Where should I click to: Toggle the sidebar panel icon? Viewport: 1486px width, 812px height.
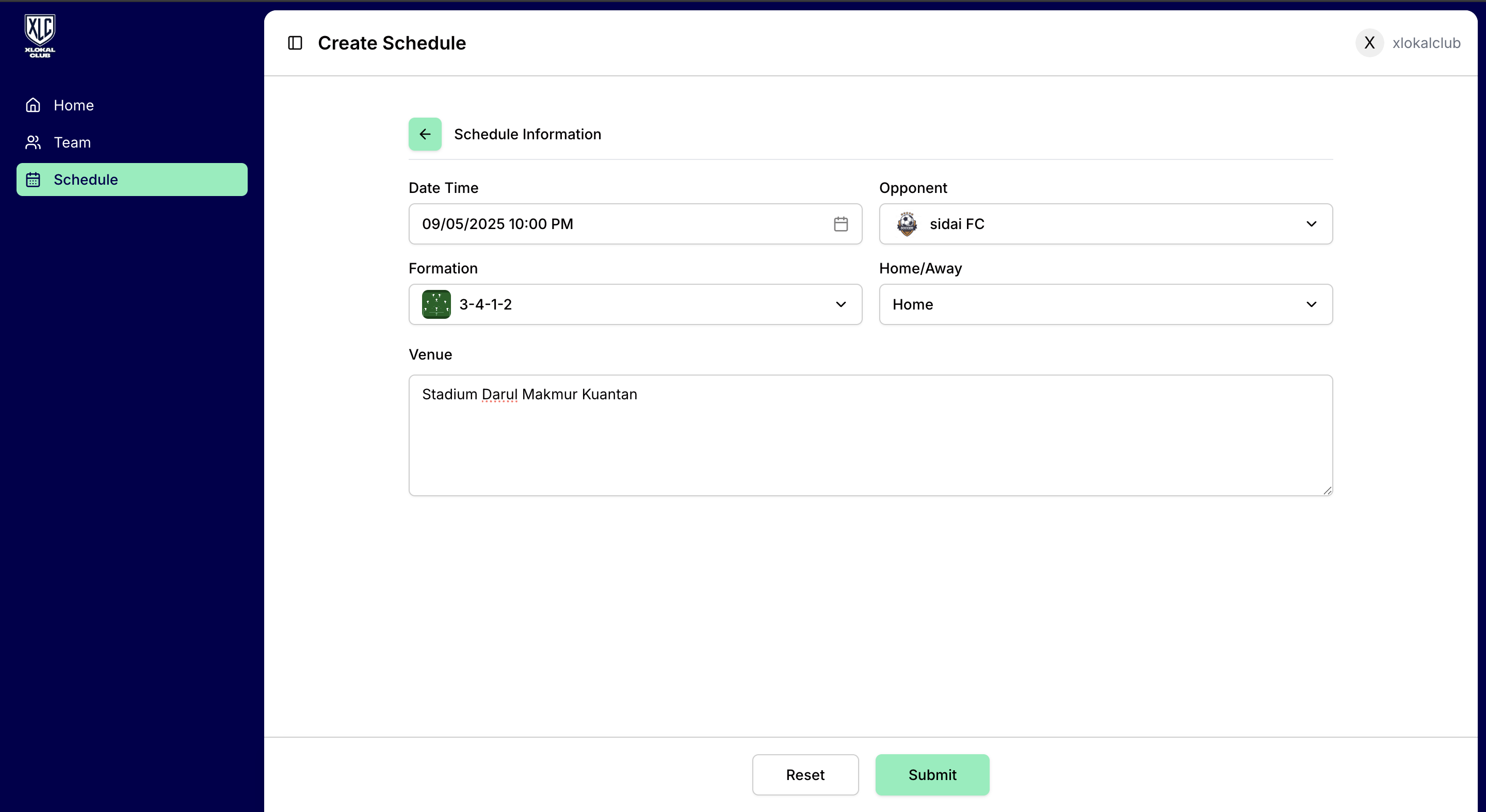tap(295, 43)
